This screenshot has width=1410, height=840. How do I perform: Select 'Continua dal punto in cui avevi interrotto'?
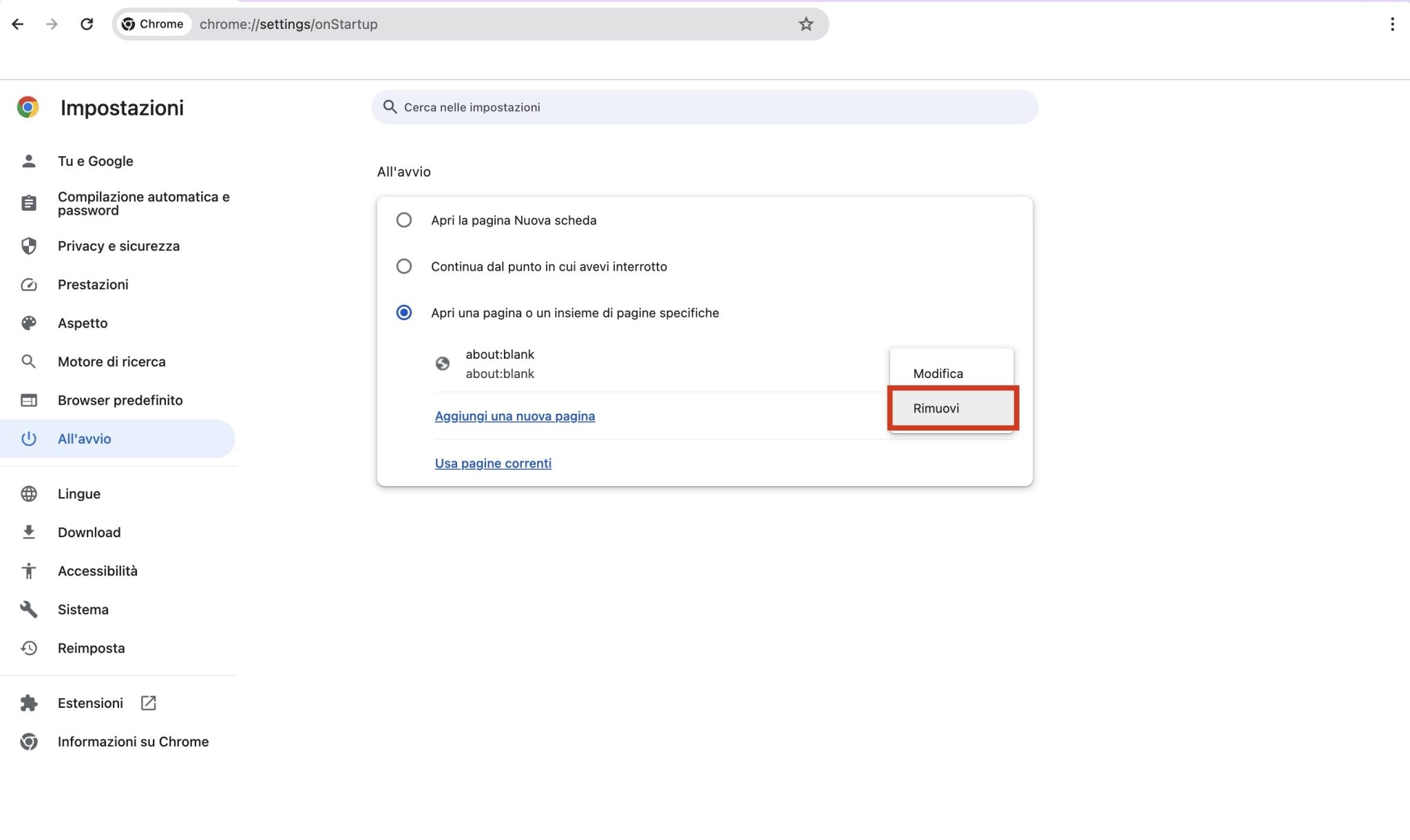tap(404, 266)
